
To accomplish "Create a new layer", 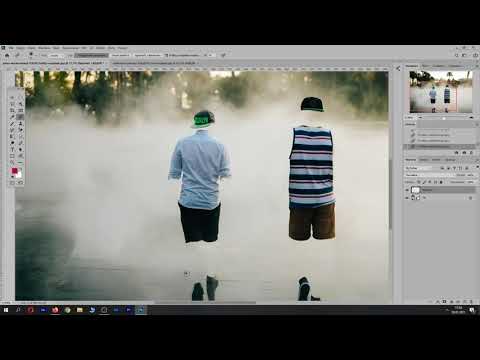I will pos(465,301).
